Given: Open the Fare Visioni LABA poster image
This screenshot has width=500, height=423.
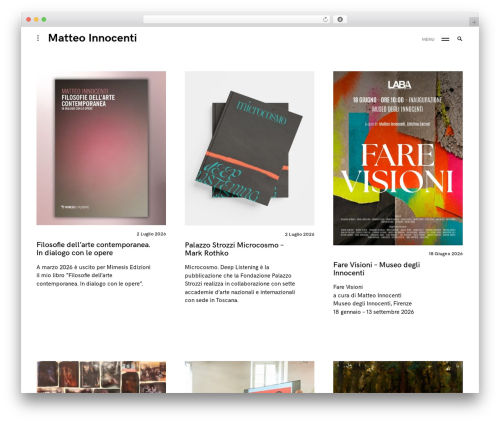Looking at the screenshot, I should (x=398, y=158).
